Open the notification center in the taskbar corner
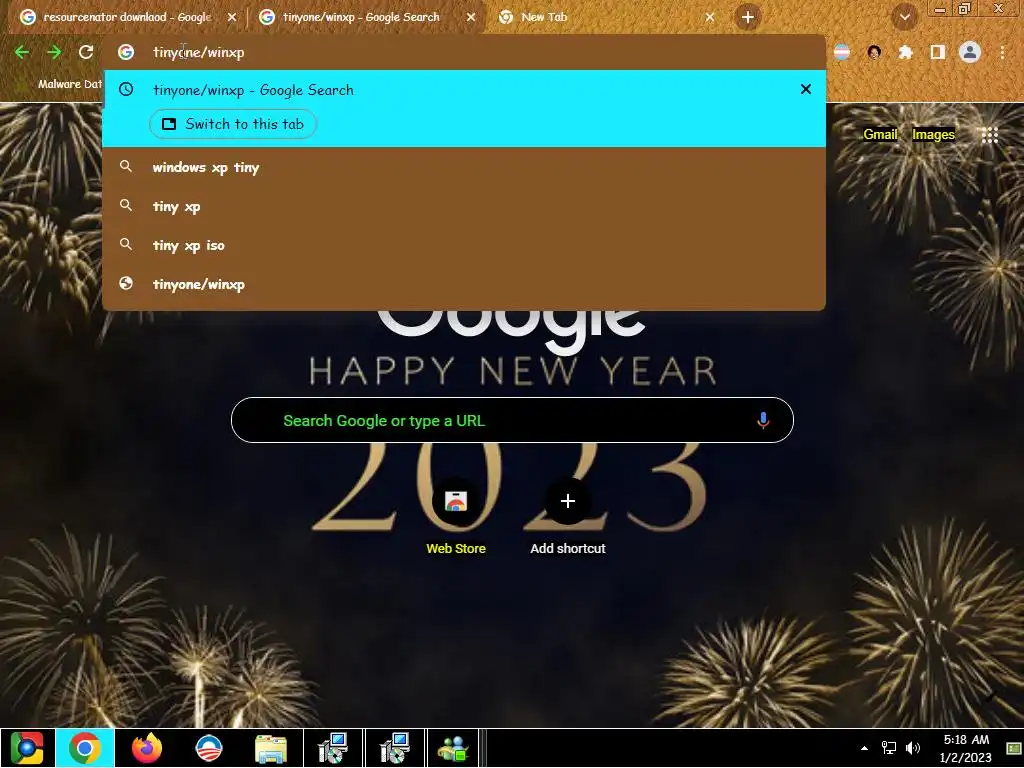The image size is (1024, 768). (1013, 748)
